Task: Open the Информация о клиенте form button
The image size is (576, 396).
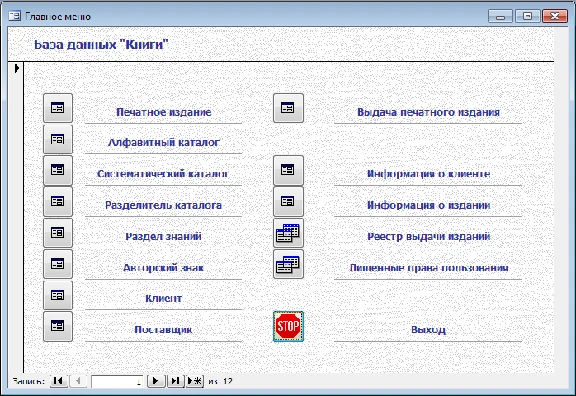Action: pyautogui.click(x=288, y=170)
